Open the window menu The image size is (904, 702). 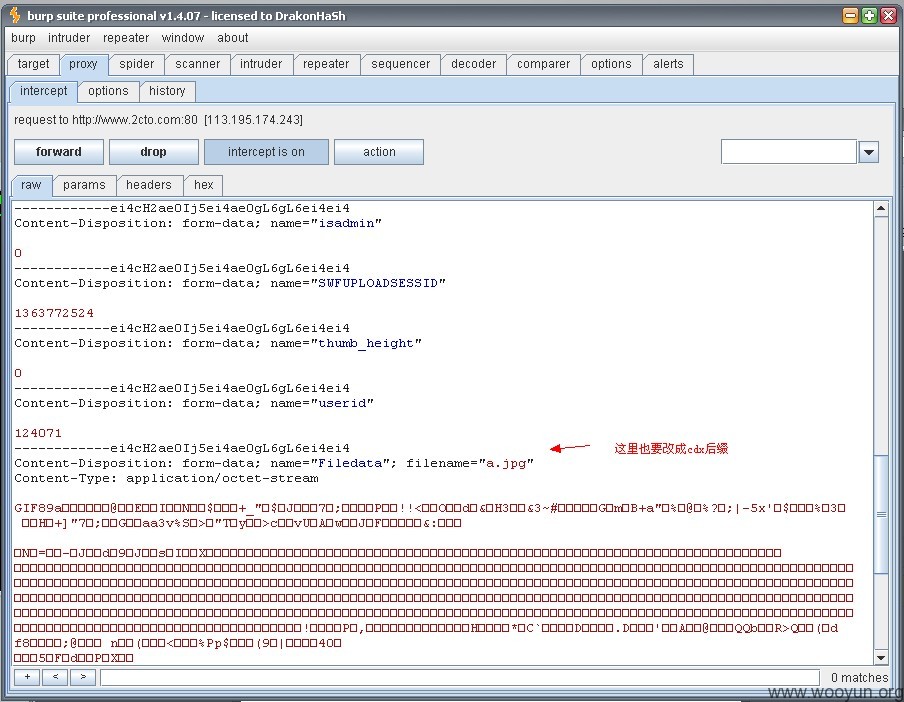tap(183, 38)
